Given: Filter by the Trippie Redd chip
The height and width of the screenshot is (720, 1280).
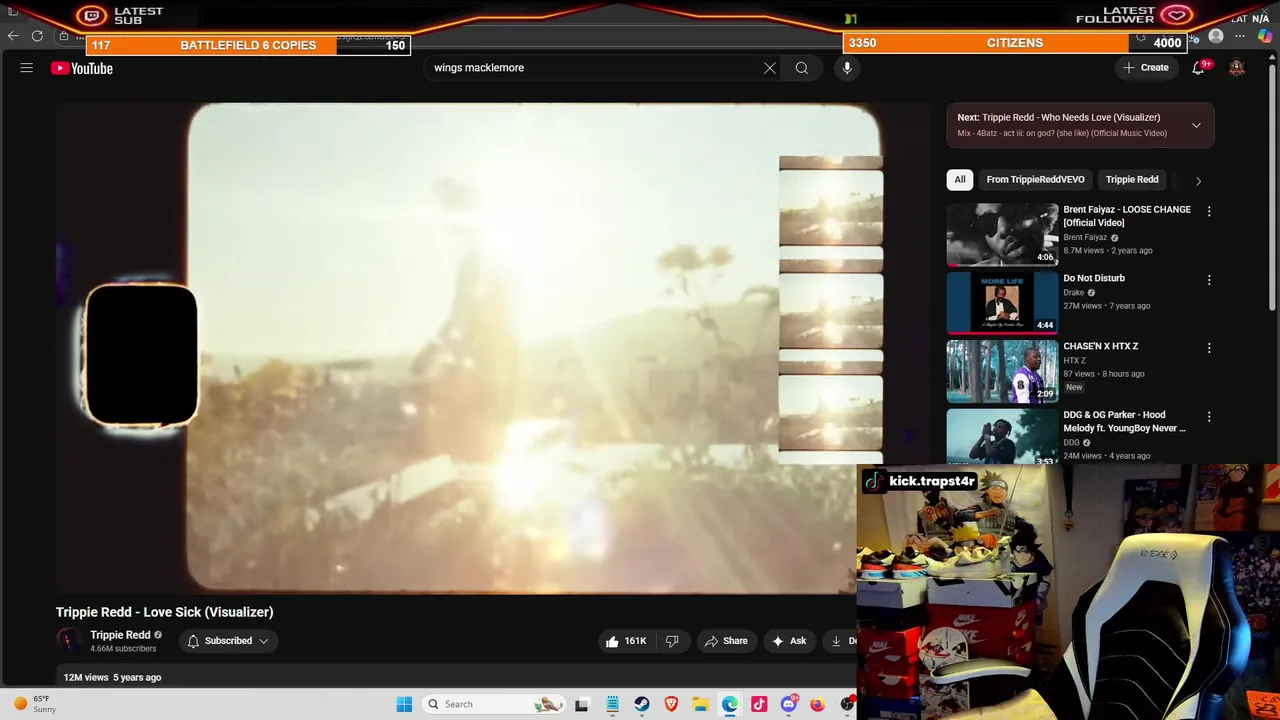Looking at the screenshot, I should (1132, 180).
